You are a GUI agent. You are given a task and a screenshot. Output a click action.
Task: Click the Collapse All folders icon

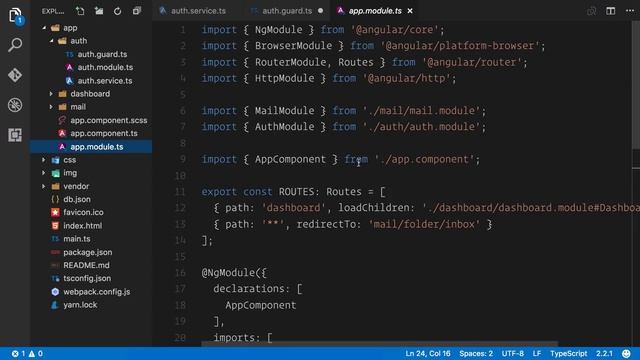[x=137, y=11]
